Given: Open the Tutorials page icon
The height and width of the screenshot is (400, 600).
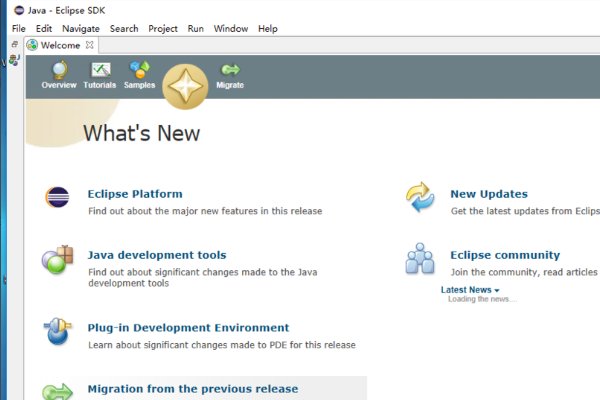Looking at the screenshot, I should (100, 71).
